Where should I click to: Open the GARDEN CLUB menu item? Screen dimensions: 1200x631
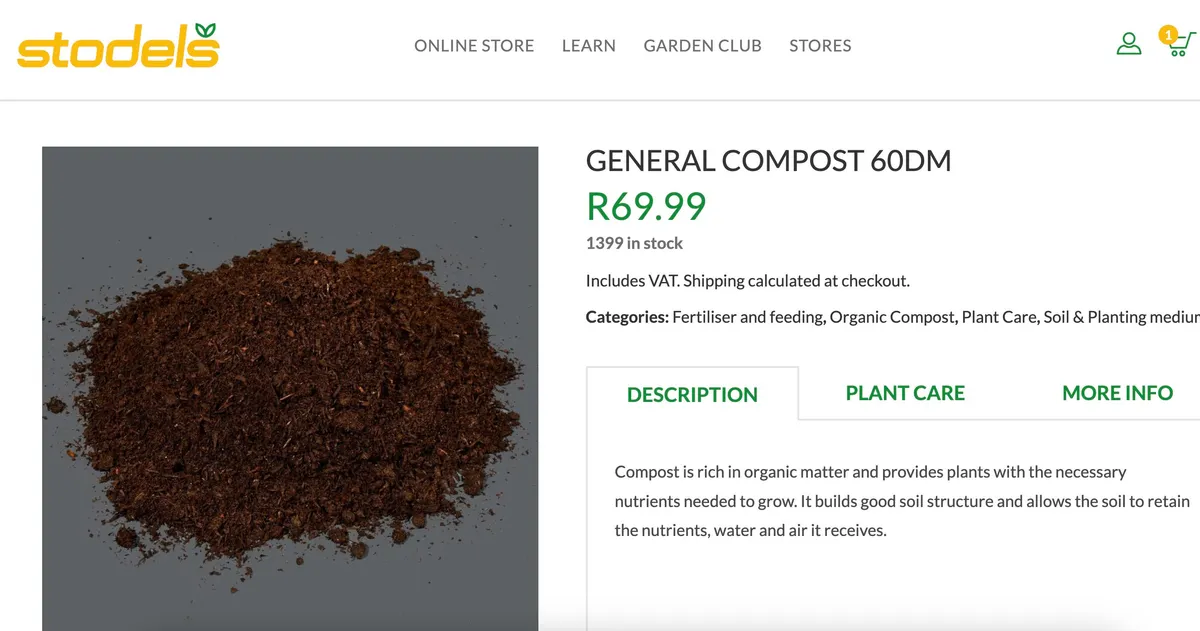(702, 46)
